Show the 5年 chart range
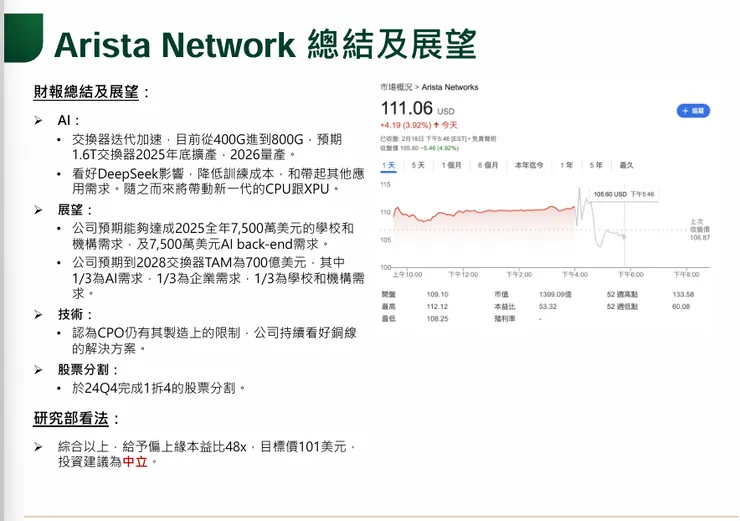 (x=596, y=165)
